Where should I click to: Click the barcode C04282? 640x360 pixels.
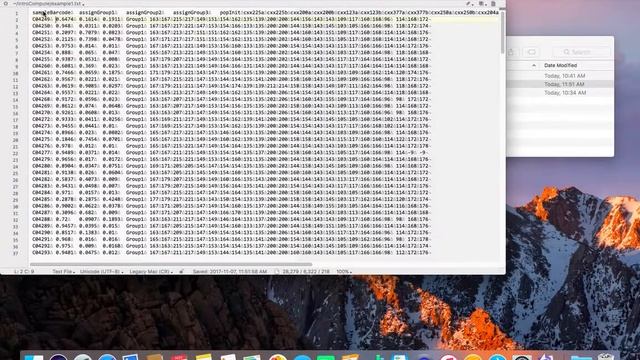[x=42, y=179]
